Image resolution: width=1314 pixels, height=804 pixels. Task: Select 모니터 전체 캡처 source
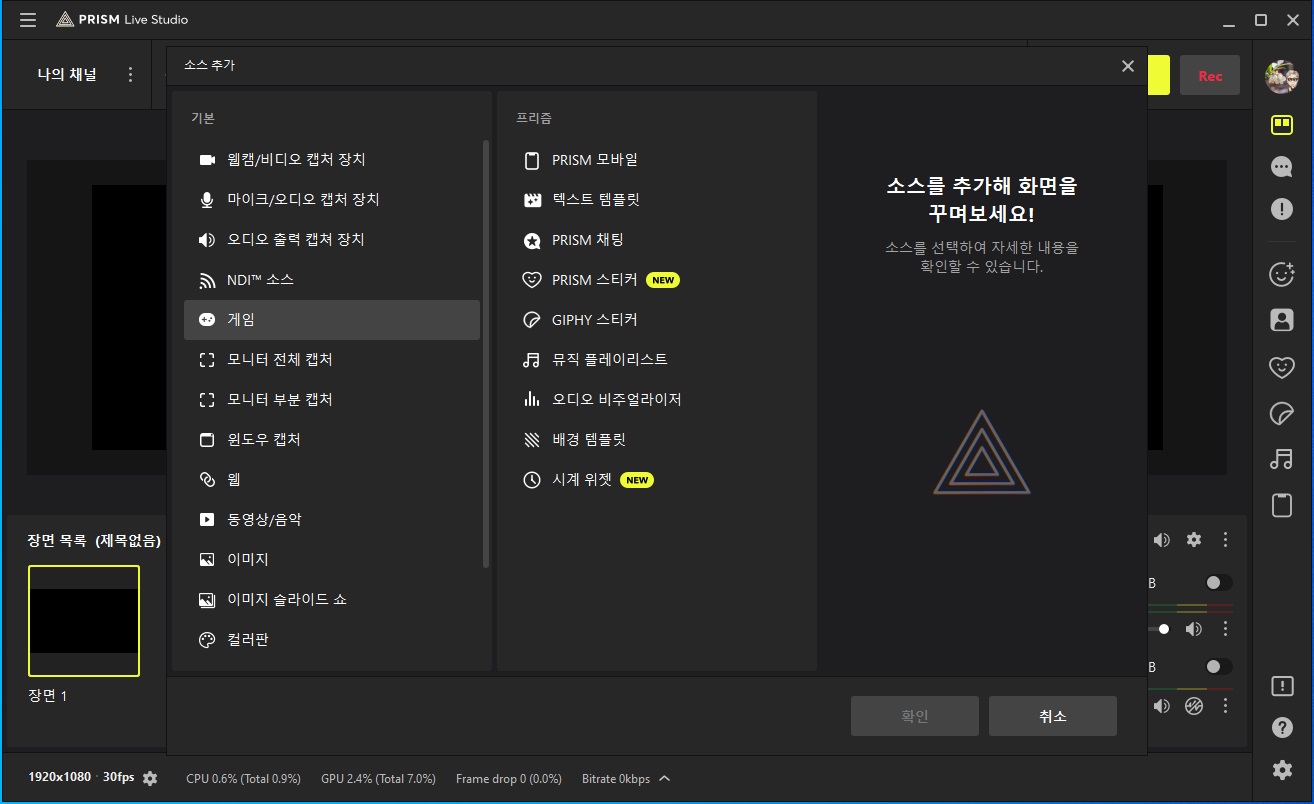click(x=332, y=360)
